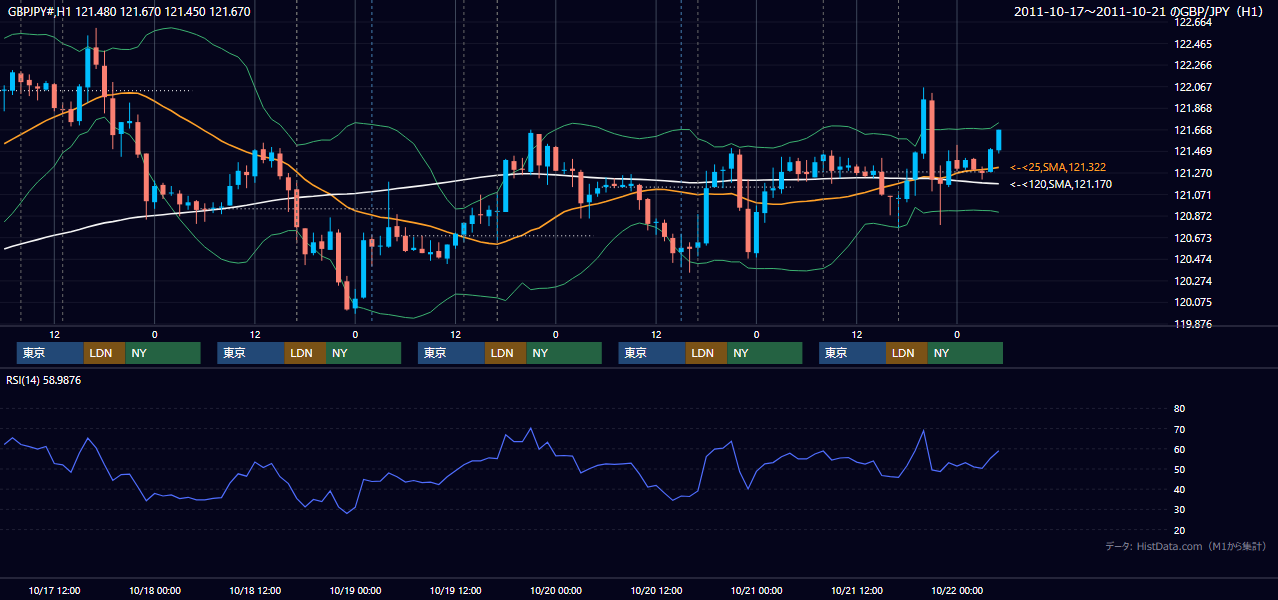Select the 10/21 12:00 time axis label
Viewport: 1278px width, 600px height.
click(x=858, y=590)
